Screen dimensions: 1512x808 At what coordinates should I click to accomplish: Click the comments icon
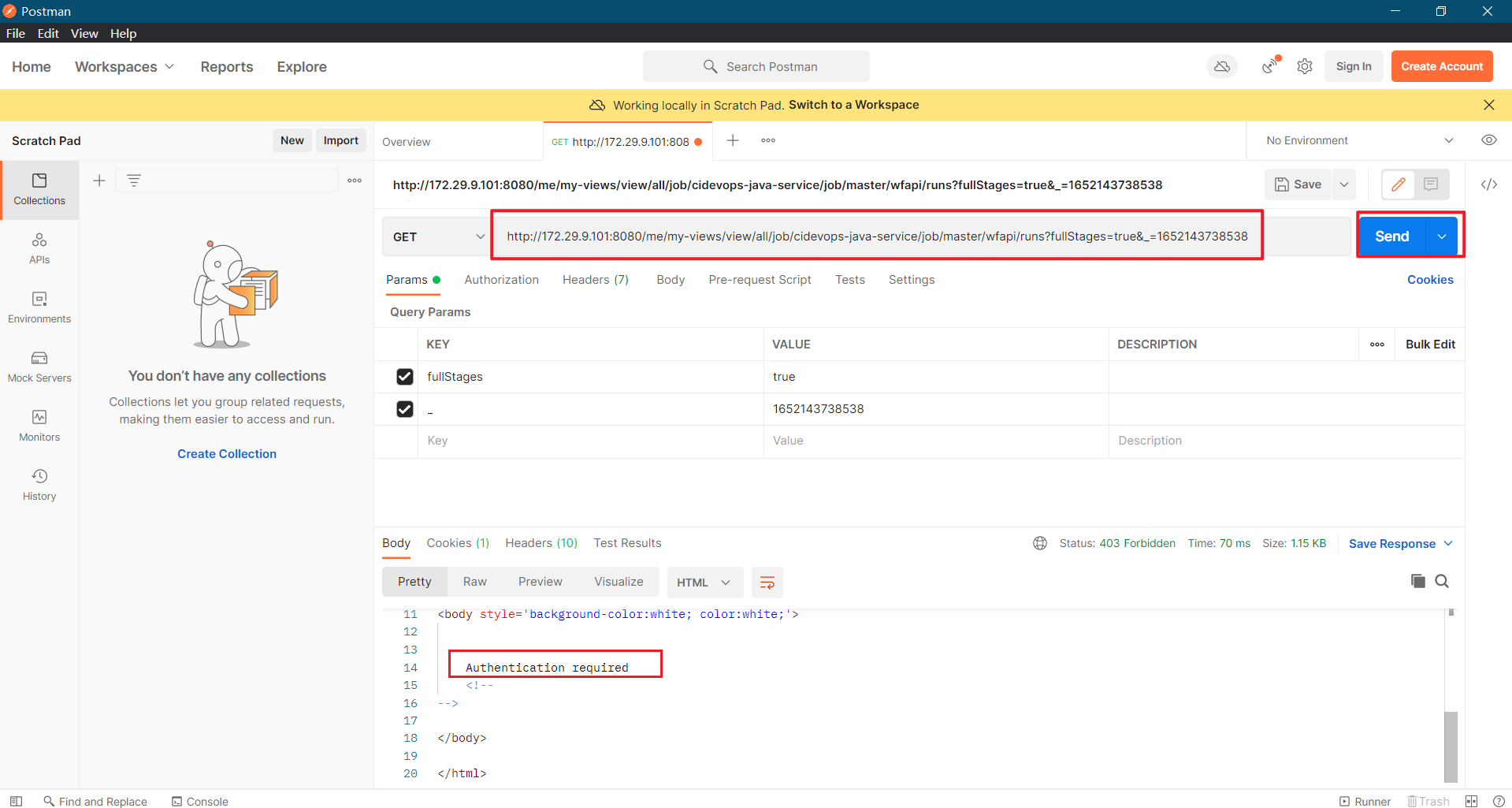[x=1431, y=184]
